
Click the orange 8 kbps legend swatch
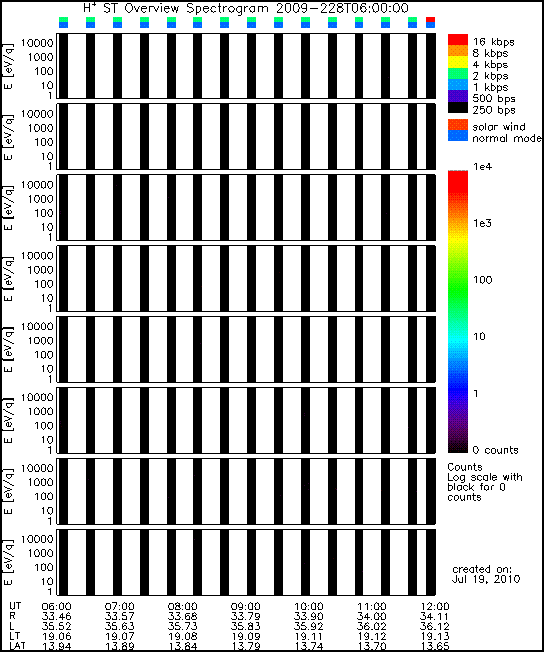click(457, 51)
